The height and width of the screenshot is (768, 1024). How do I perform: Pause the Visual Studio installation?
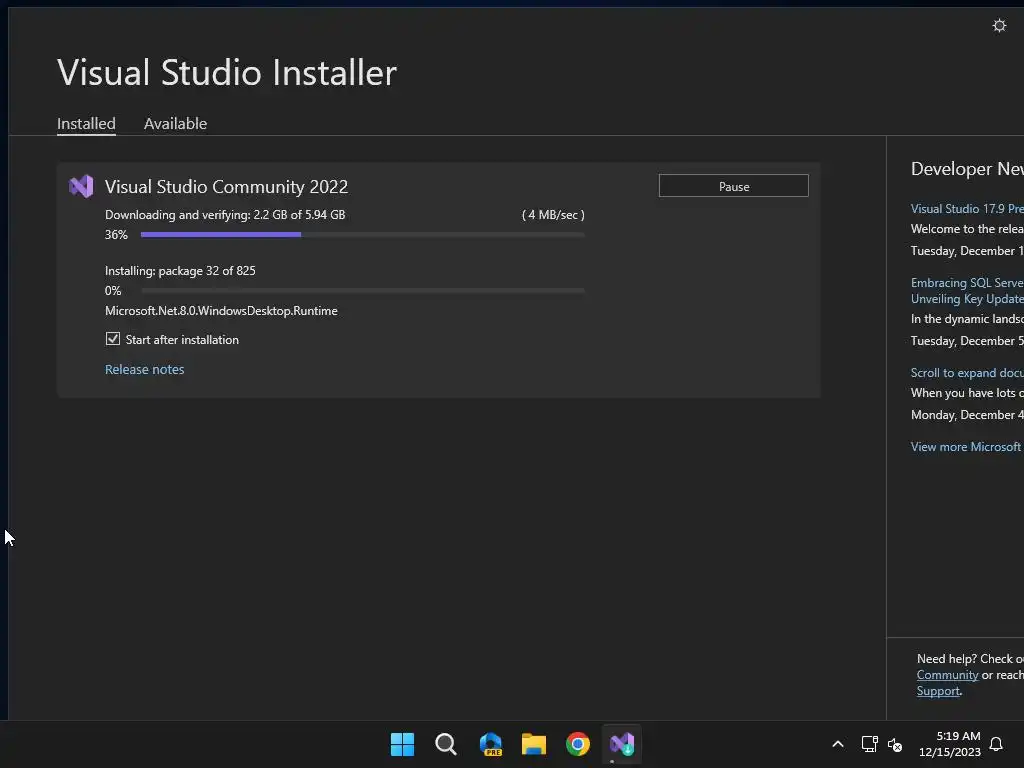point(733,186)
